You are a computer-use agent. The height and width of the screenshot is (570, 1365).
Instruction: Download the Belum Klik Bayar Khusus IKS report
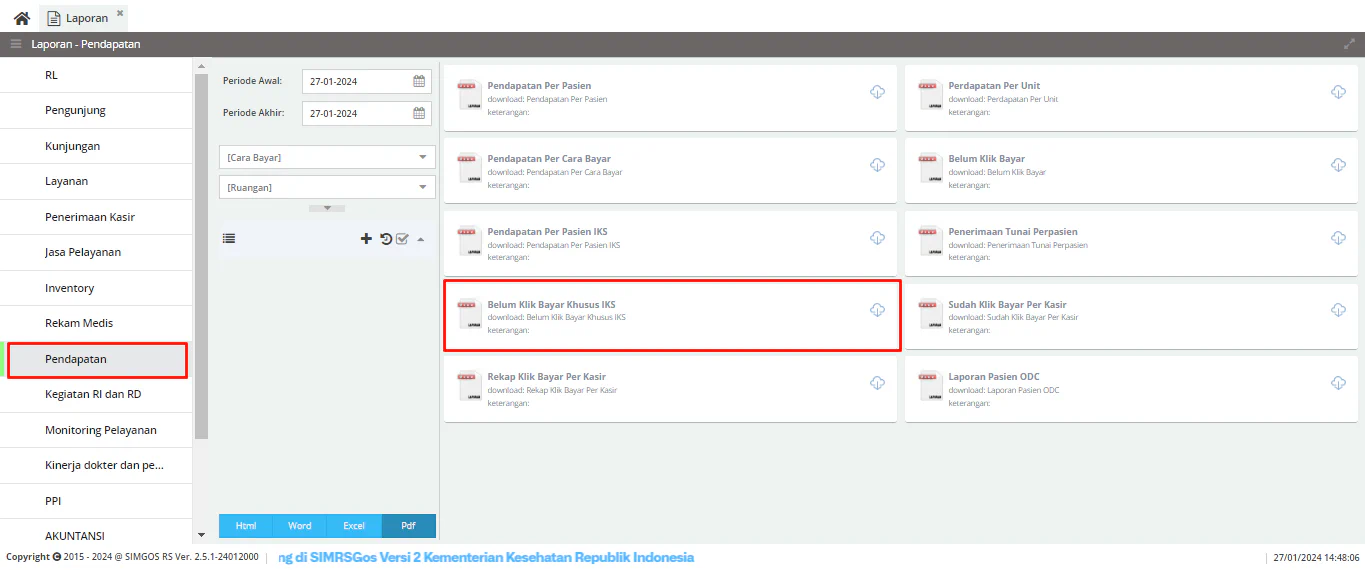(x=877, y=310)
